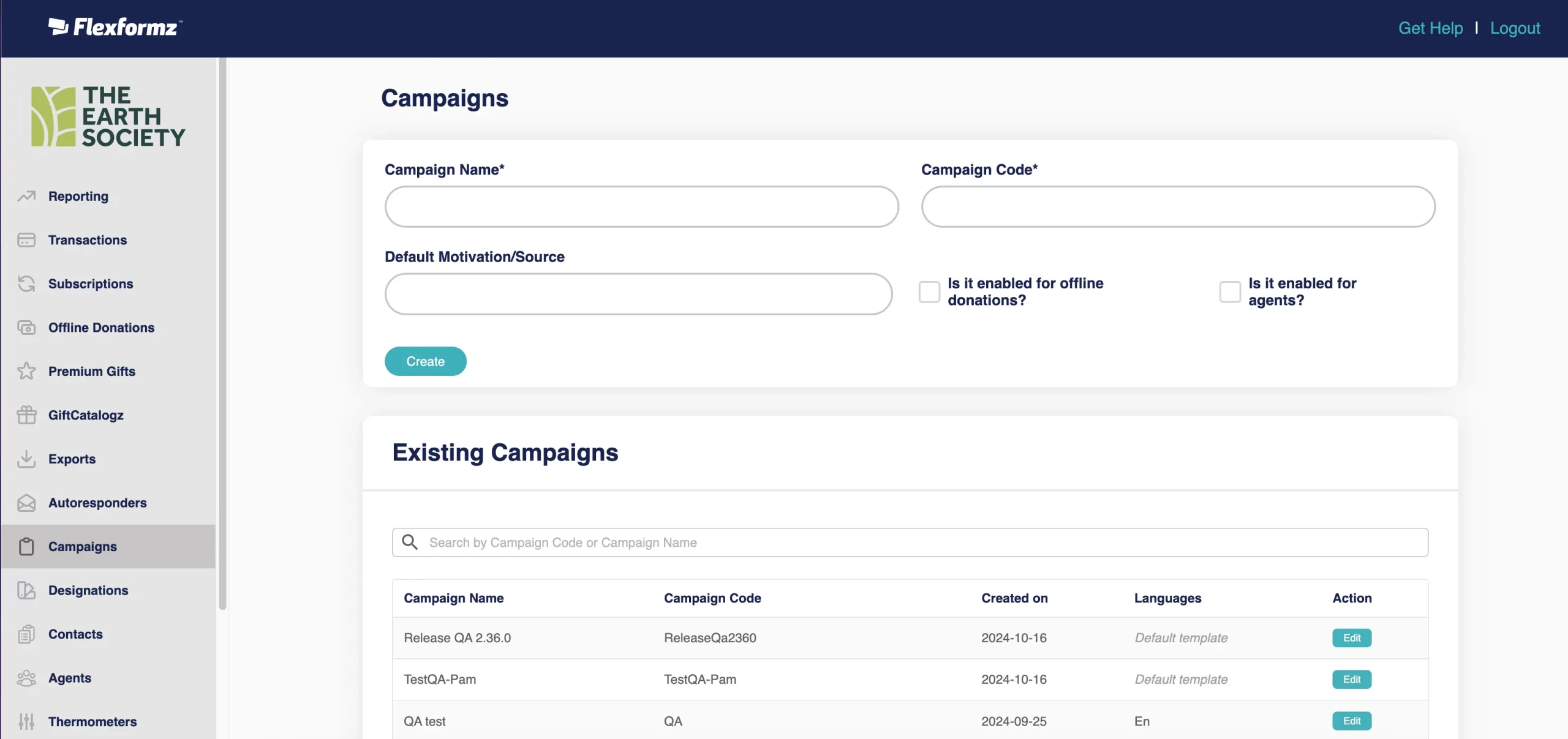Click the Transactions card icon
Image resolution: width=1568 pixels, height=739 pixels.
pyautogui.click(x=26, y=240)
